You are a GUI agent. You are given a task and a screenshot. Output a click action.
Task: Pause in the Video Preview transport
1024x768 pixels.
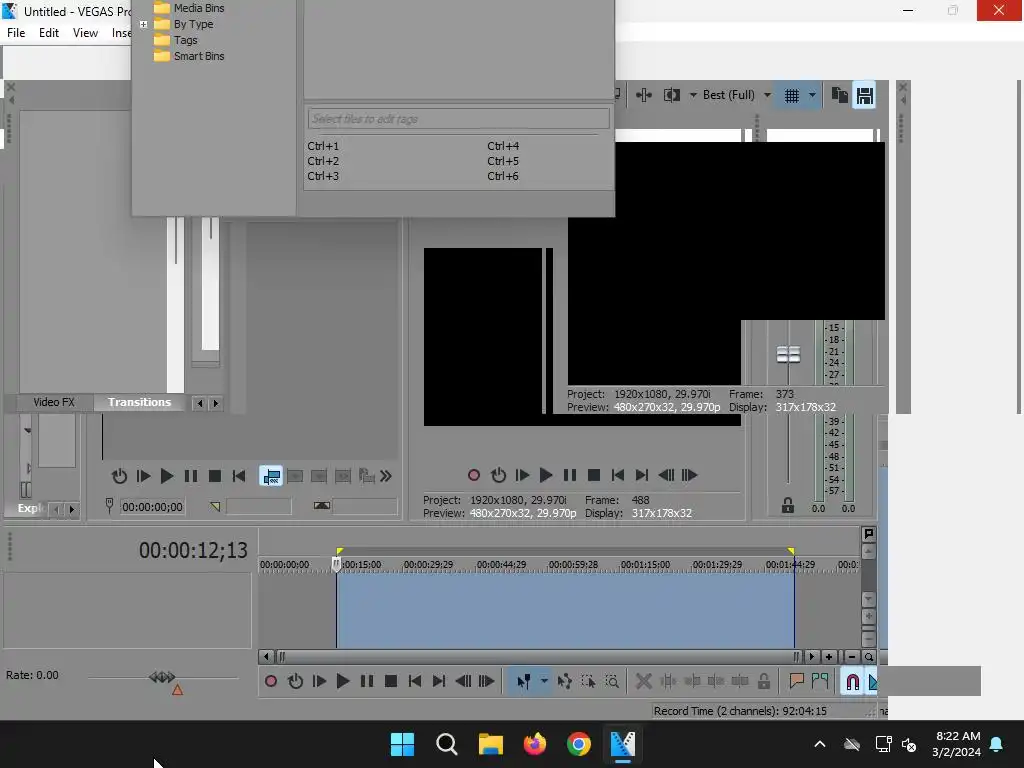click(569, 475)
